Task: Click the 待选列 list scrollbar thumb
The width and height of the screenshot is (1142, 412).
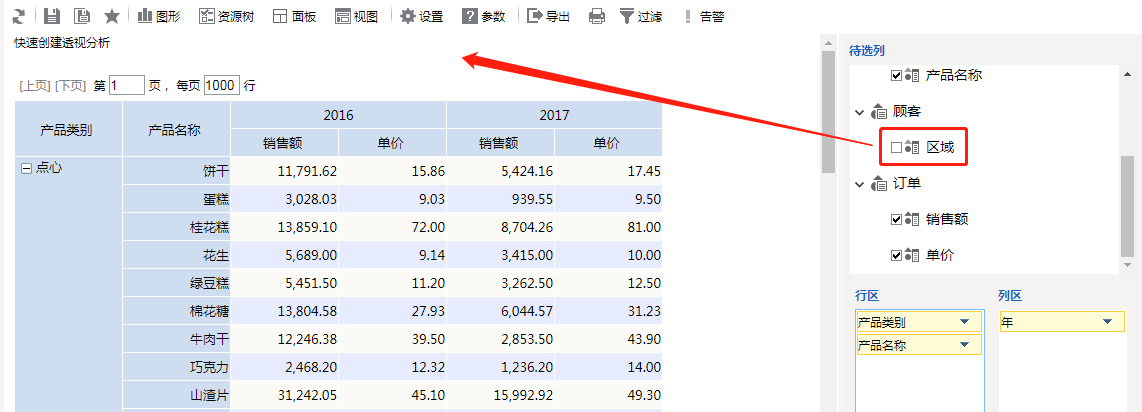Action: coord(1127,206)
